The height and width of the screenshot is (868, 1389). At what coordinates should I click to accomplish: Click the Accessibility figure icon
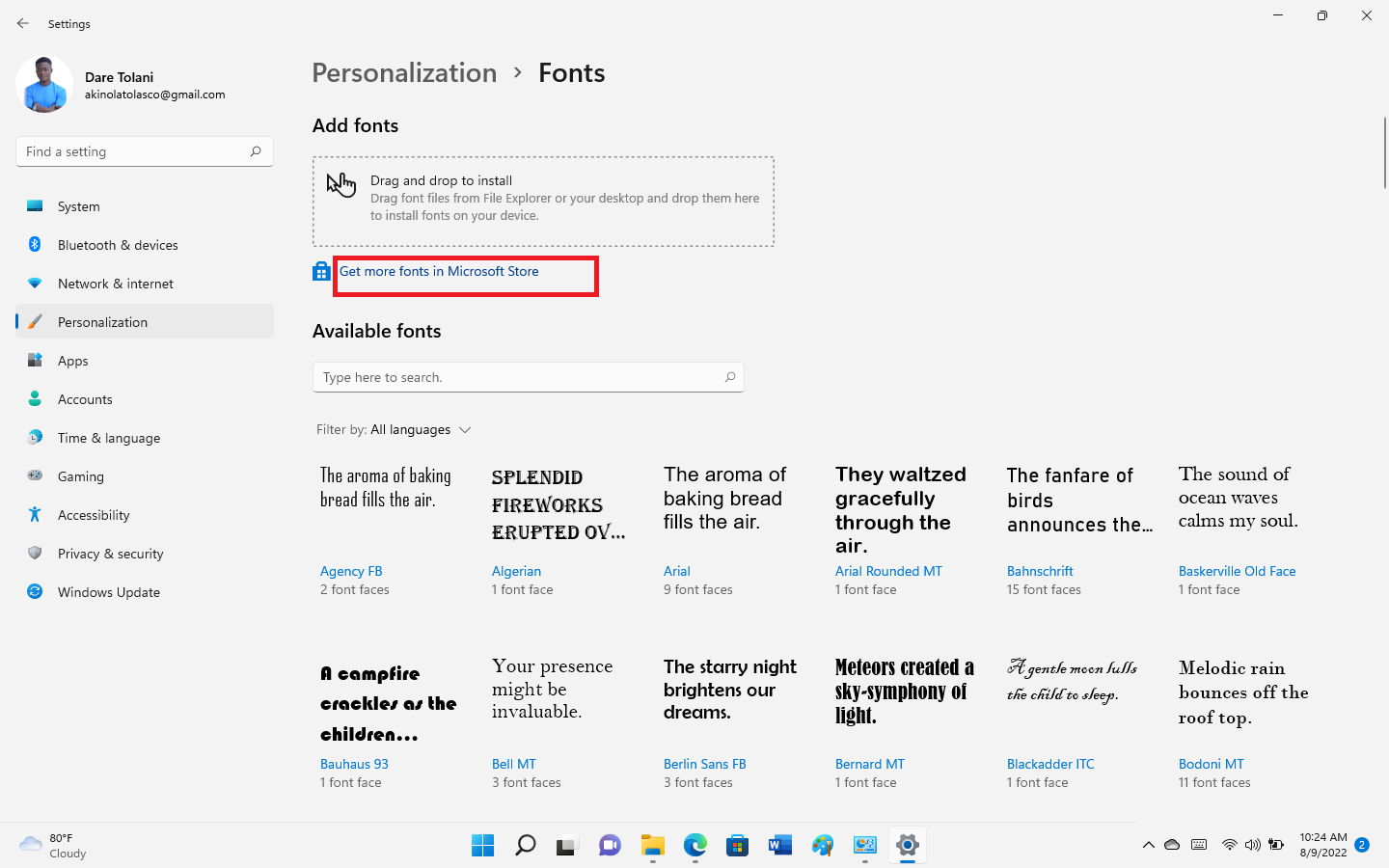pyautogui.click(x=35, y=515)
